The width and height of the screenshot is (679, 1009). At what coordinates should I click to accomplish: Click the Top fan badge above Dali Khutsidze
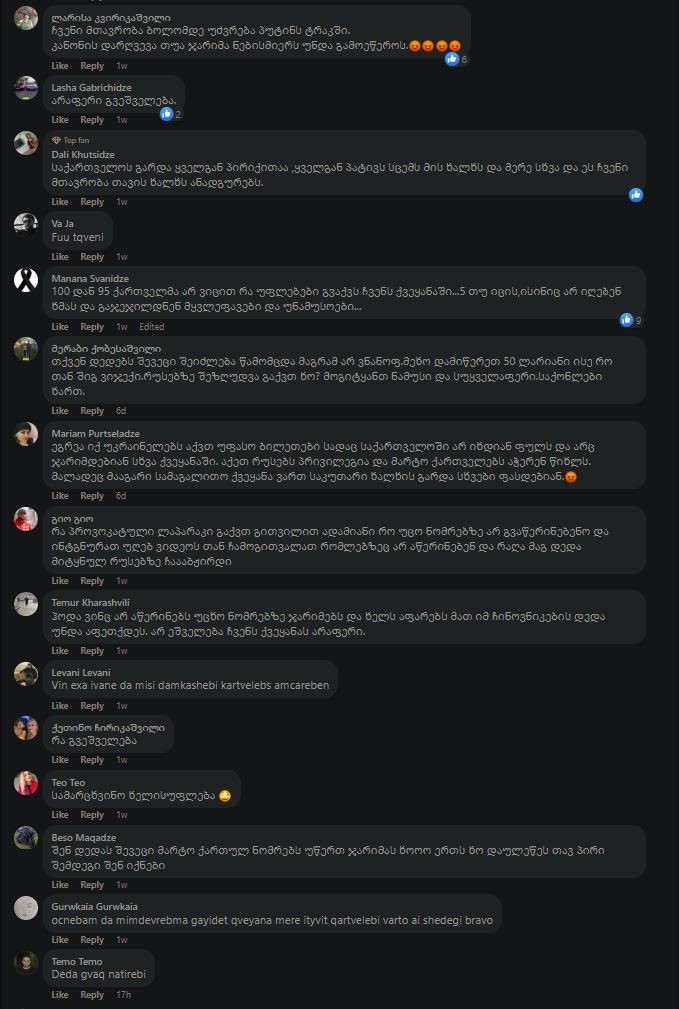coord(71,140)
